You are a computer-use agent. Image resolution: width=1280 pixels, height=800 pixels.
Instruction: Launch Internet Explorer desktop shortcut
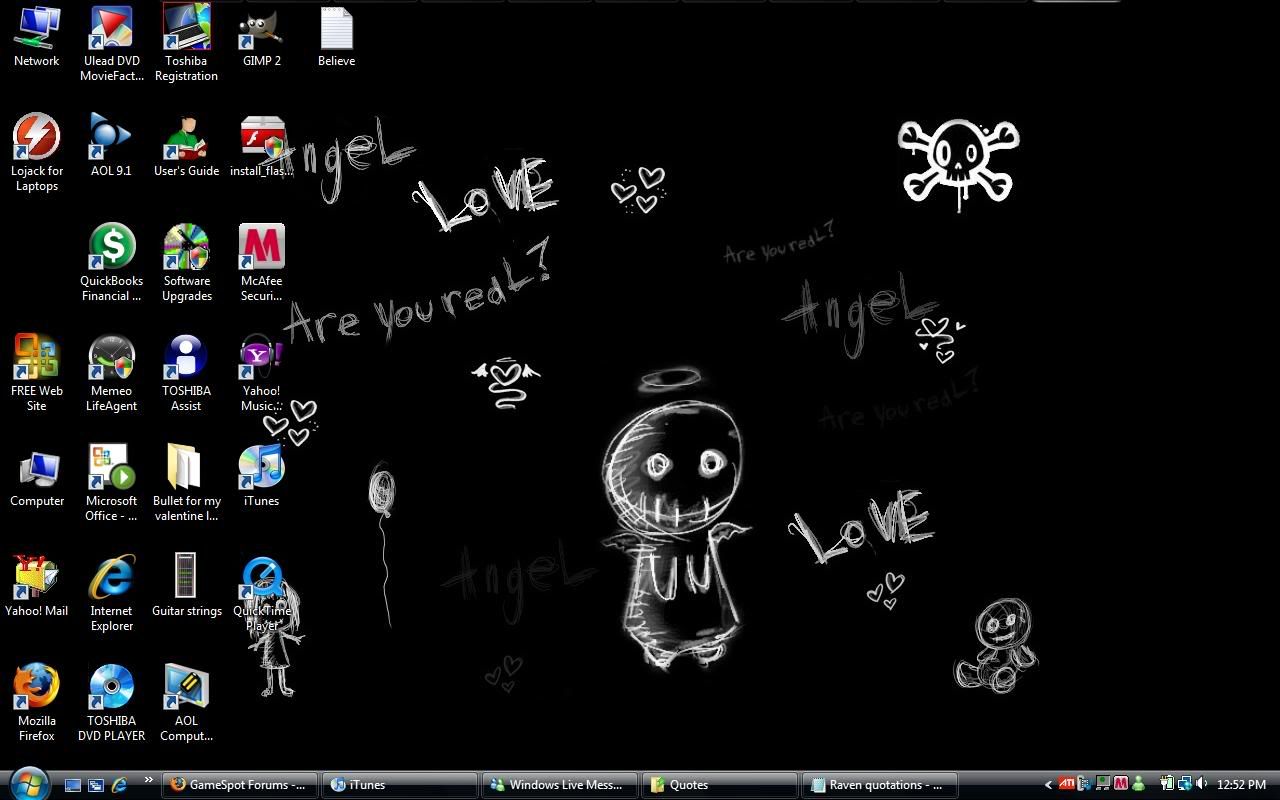point(111,593)
